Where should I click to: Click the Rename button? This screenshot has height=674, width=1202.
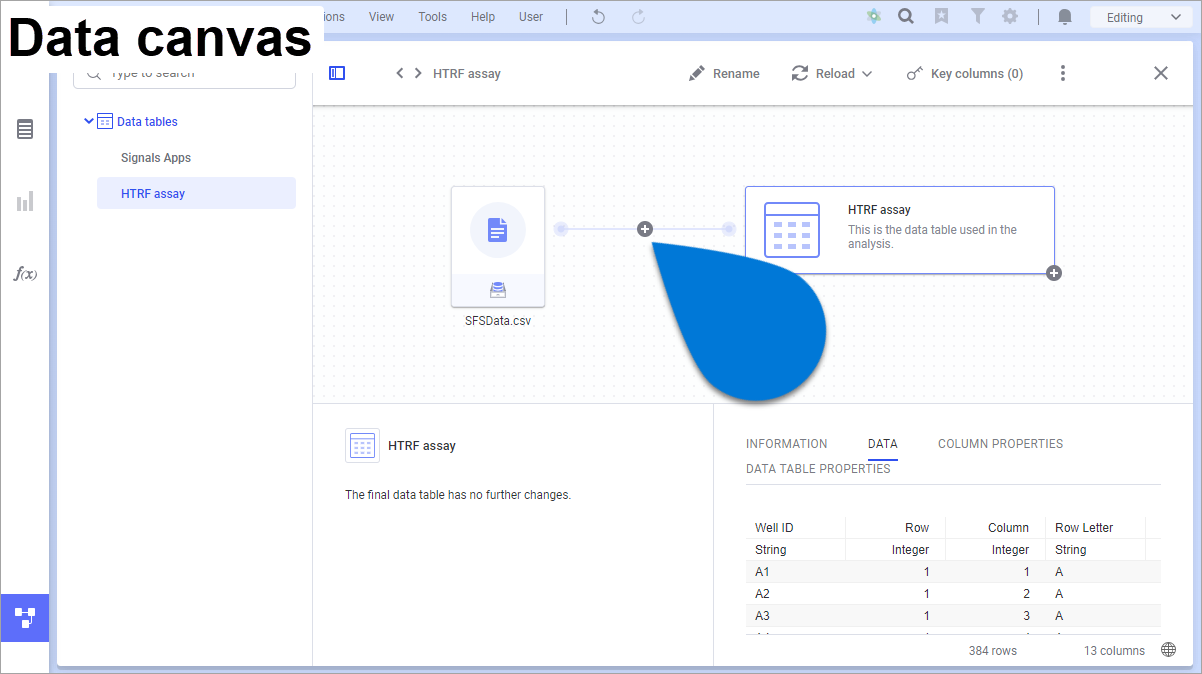tap(724, 73)
